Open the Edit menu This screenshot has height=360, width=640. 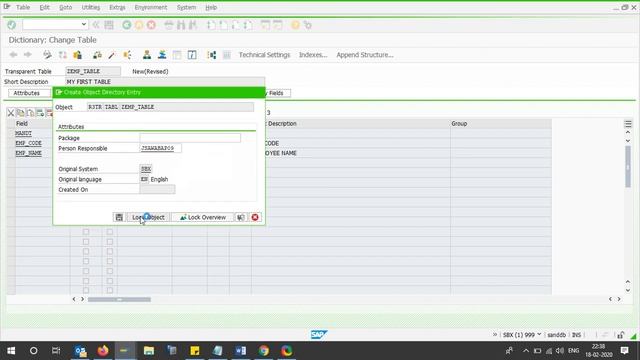pos(44,7)
